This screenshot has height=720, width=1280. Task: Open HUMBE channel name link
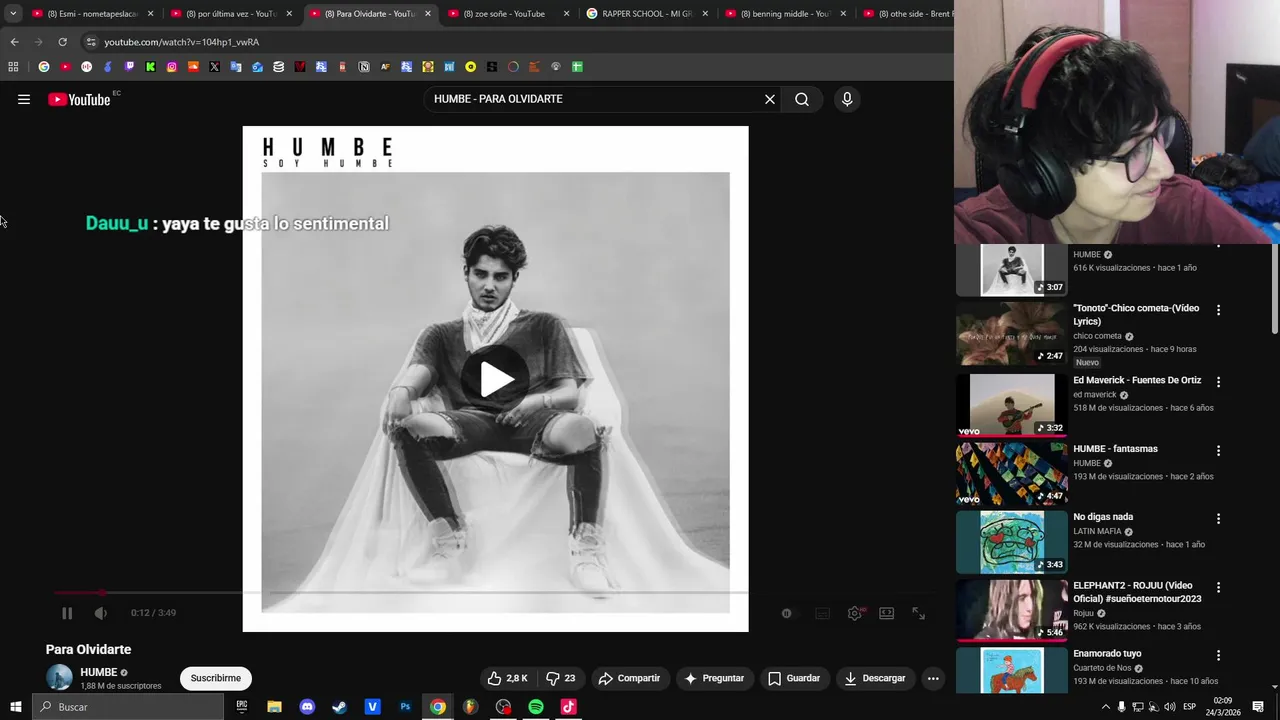pos(98,672)
